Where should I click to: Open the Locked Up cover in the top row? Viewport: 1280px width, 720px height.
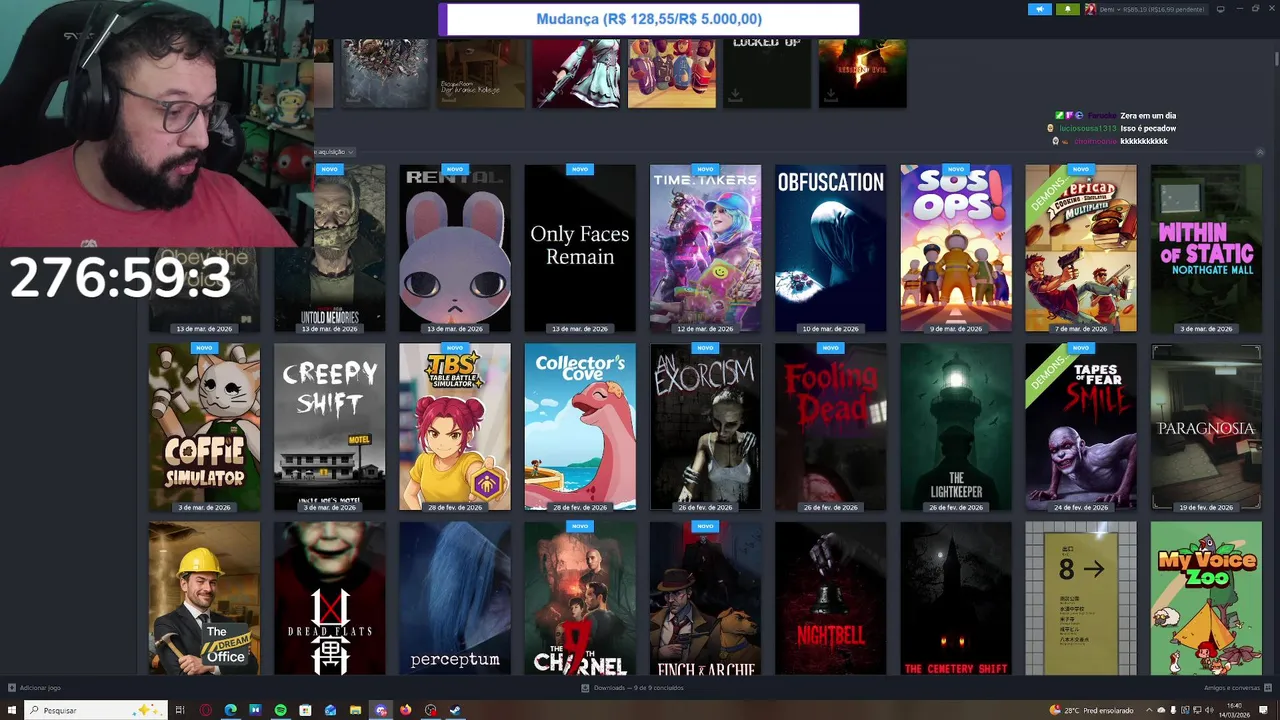click(767, 73)
